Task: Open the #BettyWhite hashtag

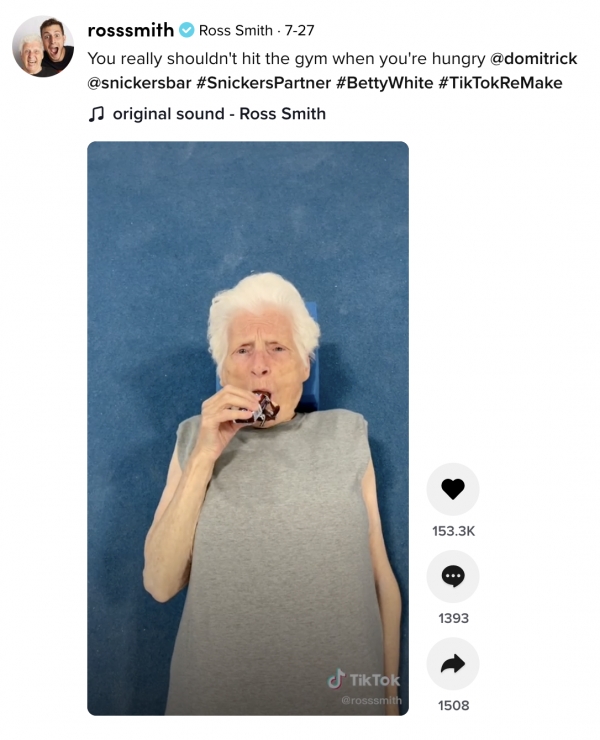Action: click(385, 83)
